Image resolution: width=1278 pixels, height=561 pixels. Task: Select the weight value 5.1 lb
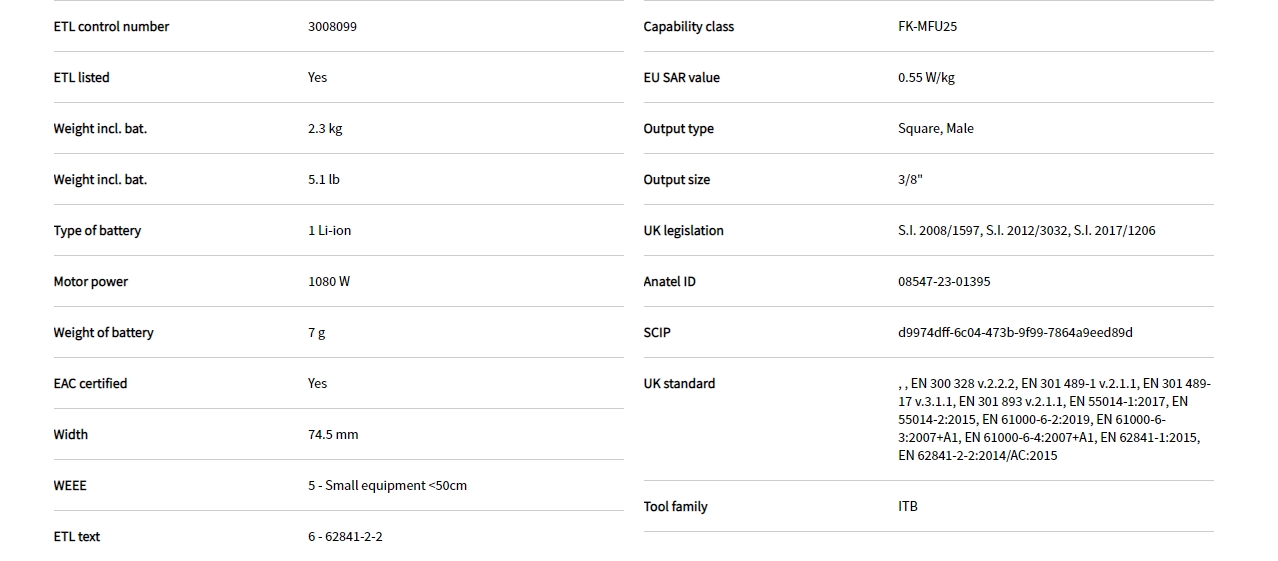(x=323, y=180)
